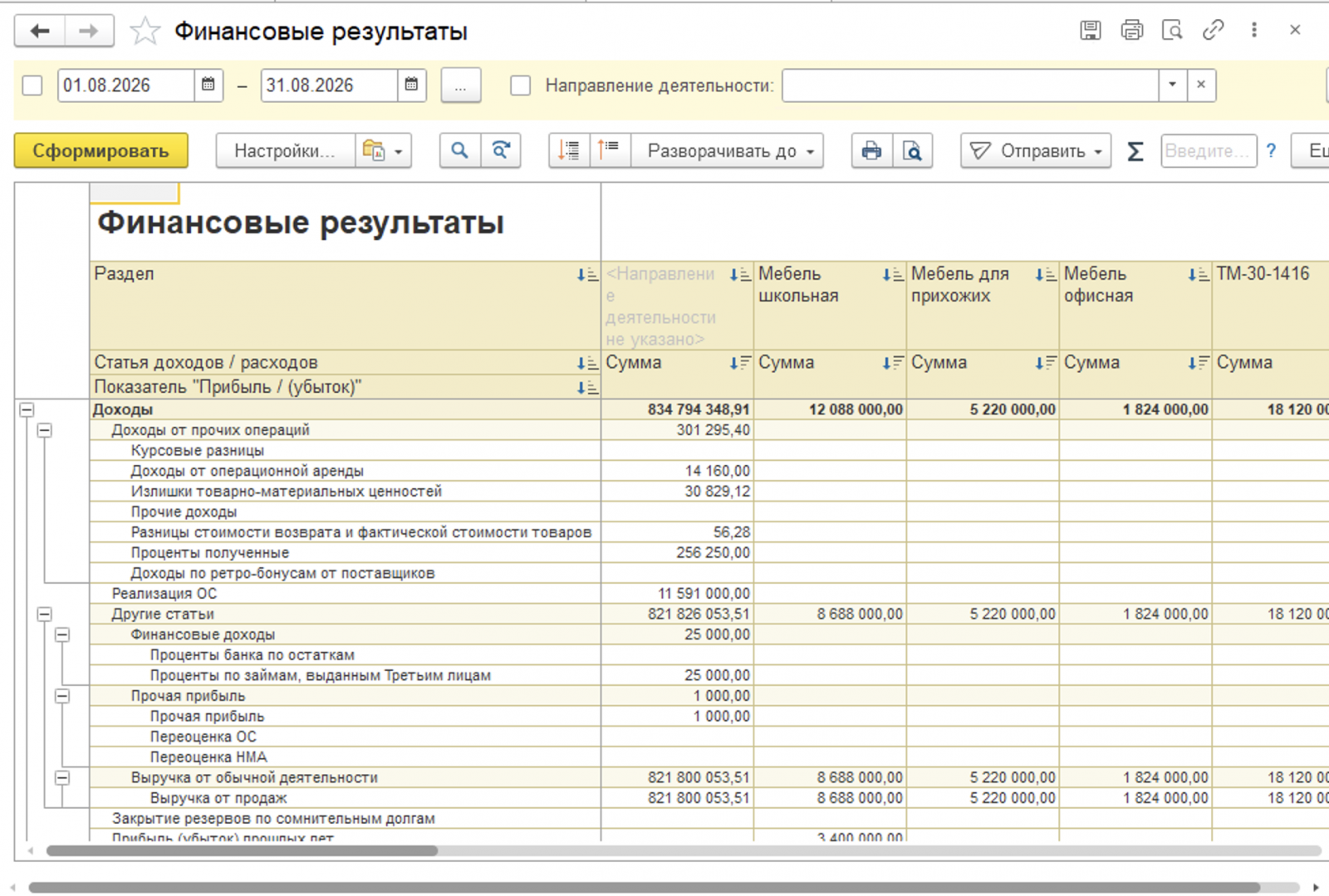Screen dimensions: 1329x896
Task: Collapse the Выручка от обычной деятельности group
Action: click(62, 777)
